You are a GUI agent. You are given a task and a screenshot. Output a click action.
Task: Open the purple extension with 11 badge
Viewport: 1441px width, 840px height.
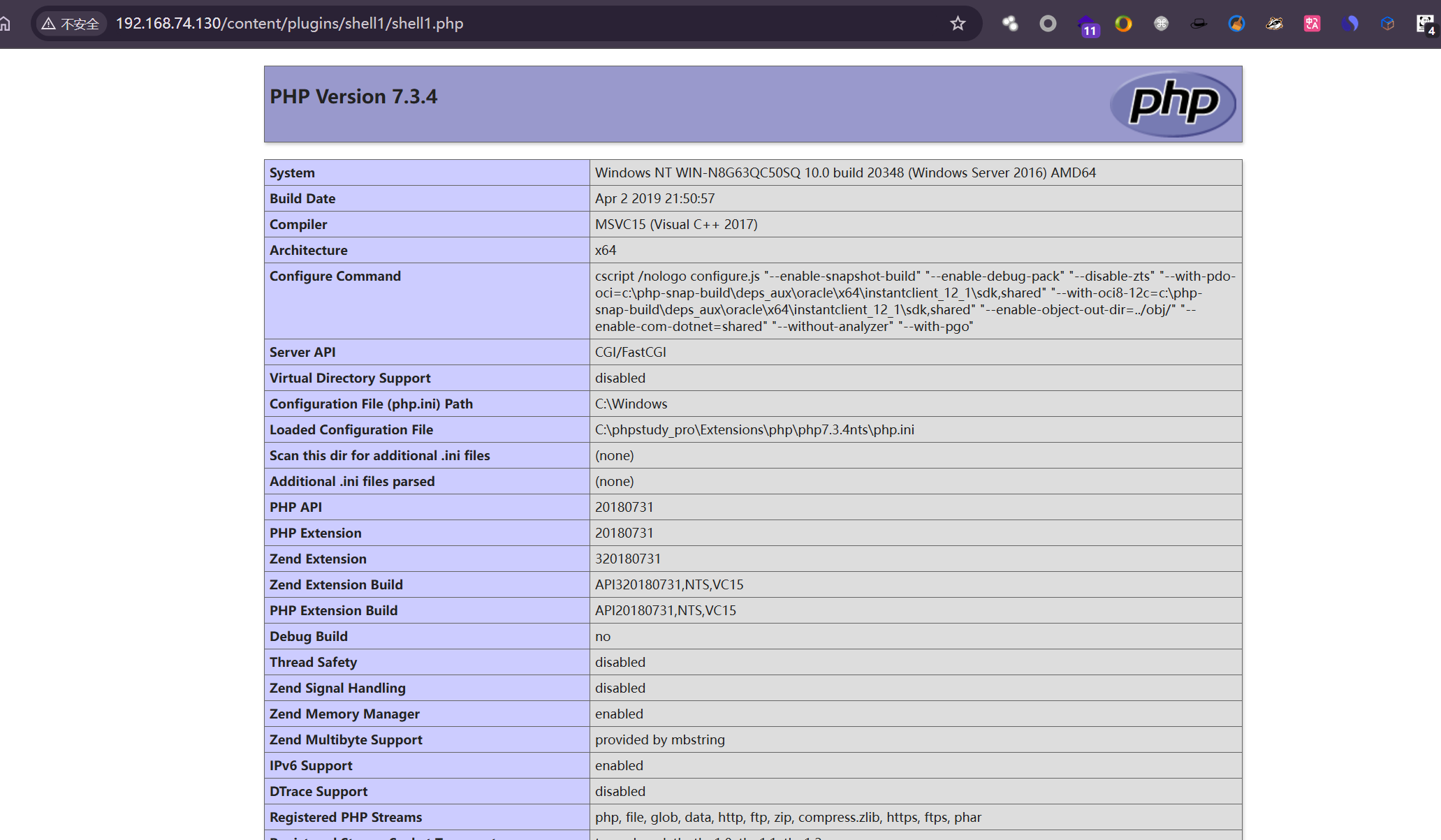pyautogui.click(x=1086, y=24)
